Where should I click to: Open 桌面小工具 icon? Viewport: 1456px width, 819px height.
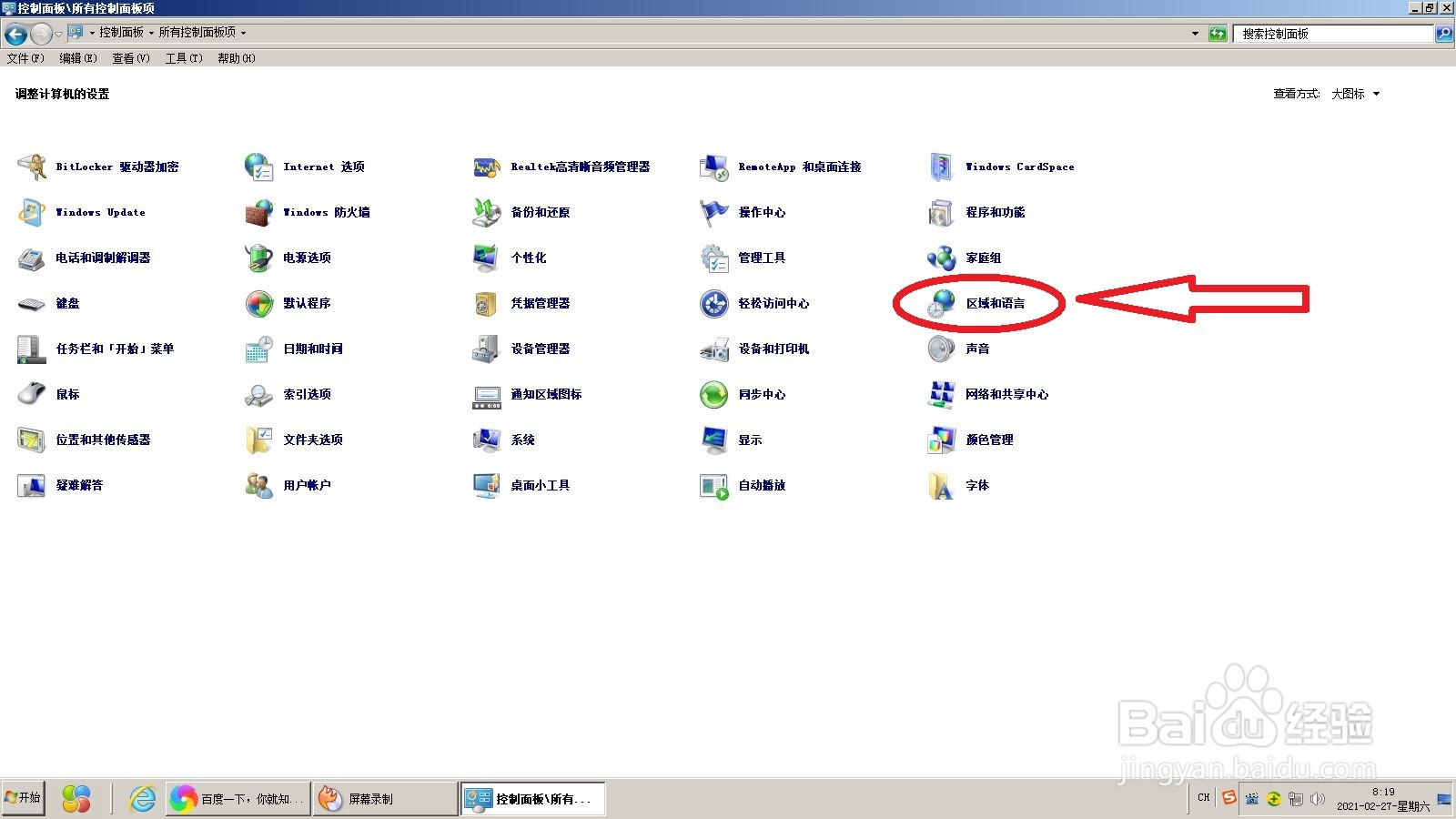pyautogui.click(x=487, y=485)
